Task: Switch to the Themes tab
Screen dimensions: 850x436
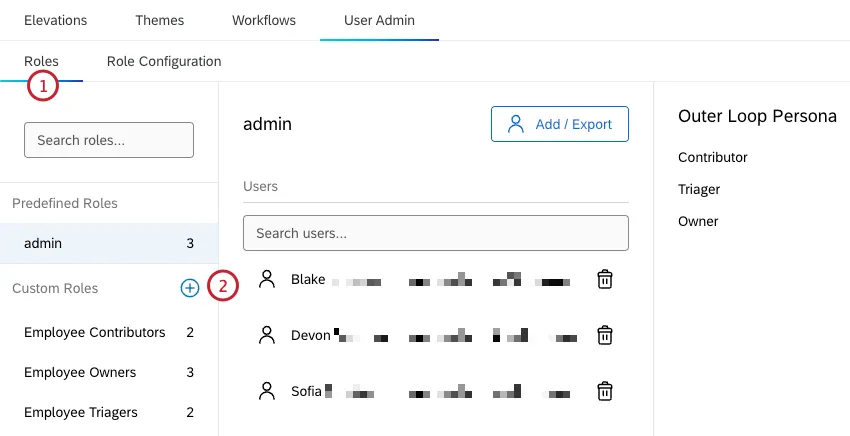Action: (159, 20)
